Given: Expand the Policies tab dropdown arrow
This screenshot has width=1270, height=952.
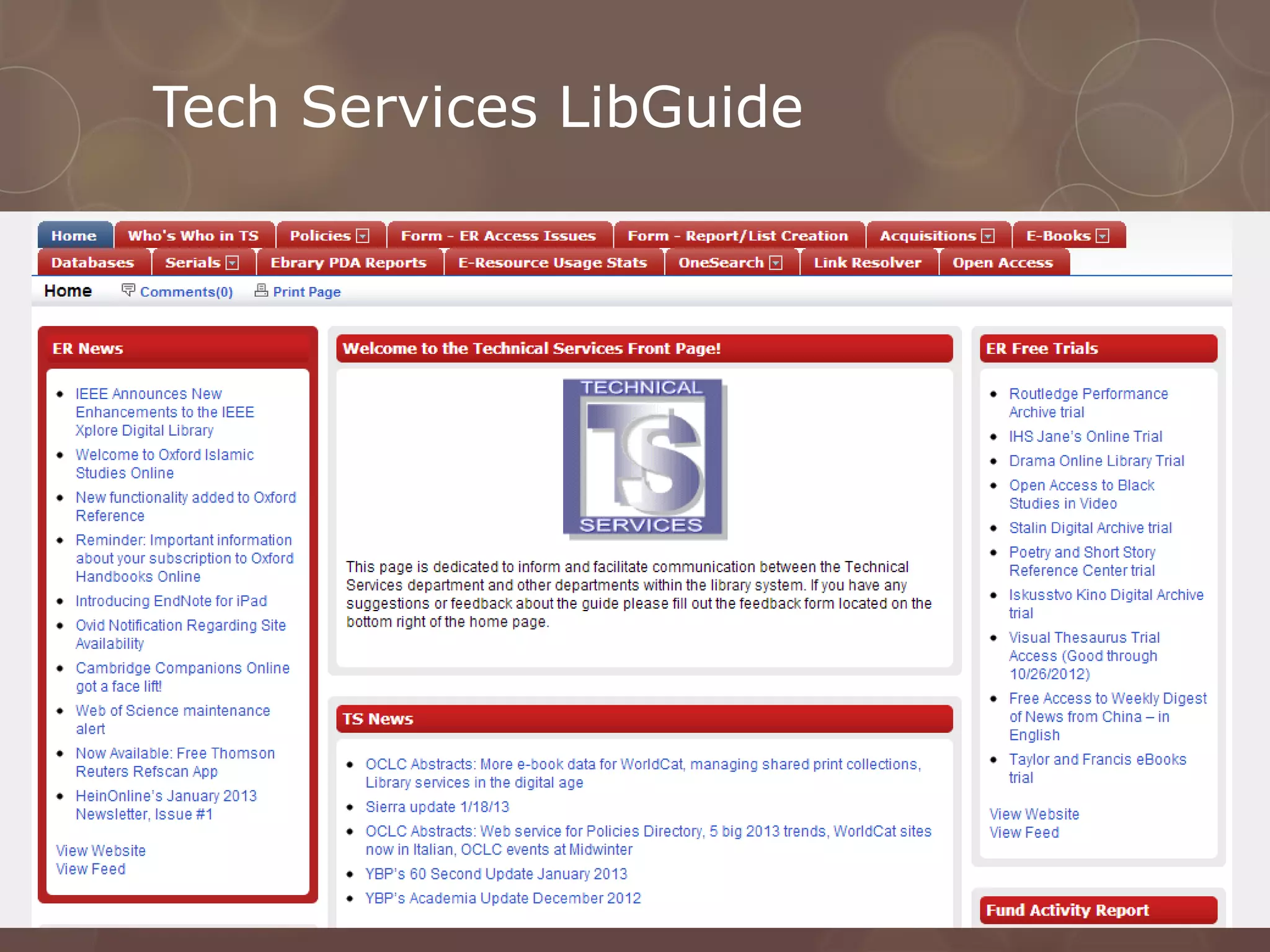Looking at the screenshot, I should tap(363, 236).
